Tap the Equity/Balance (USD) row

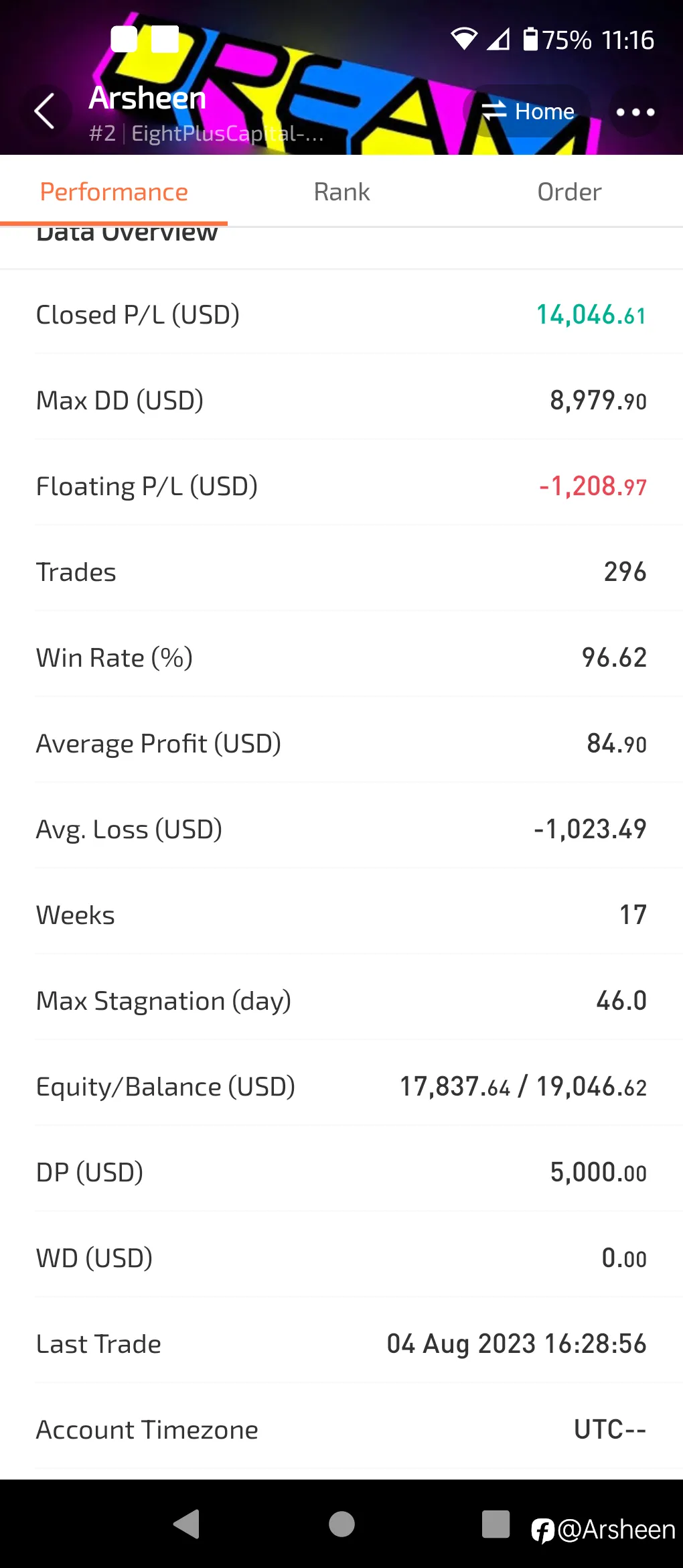tap(341, 1087)
